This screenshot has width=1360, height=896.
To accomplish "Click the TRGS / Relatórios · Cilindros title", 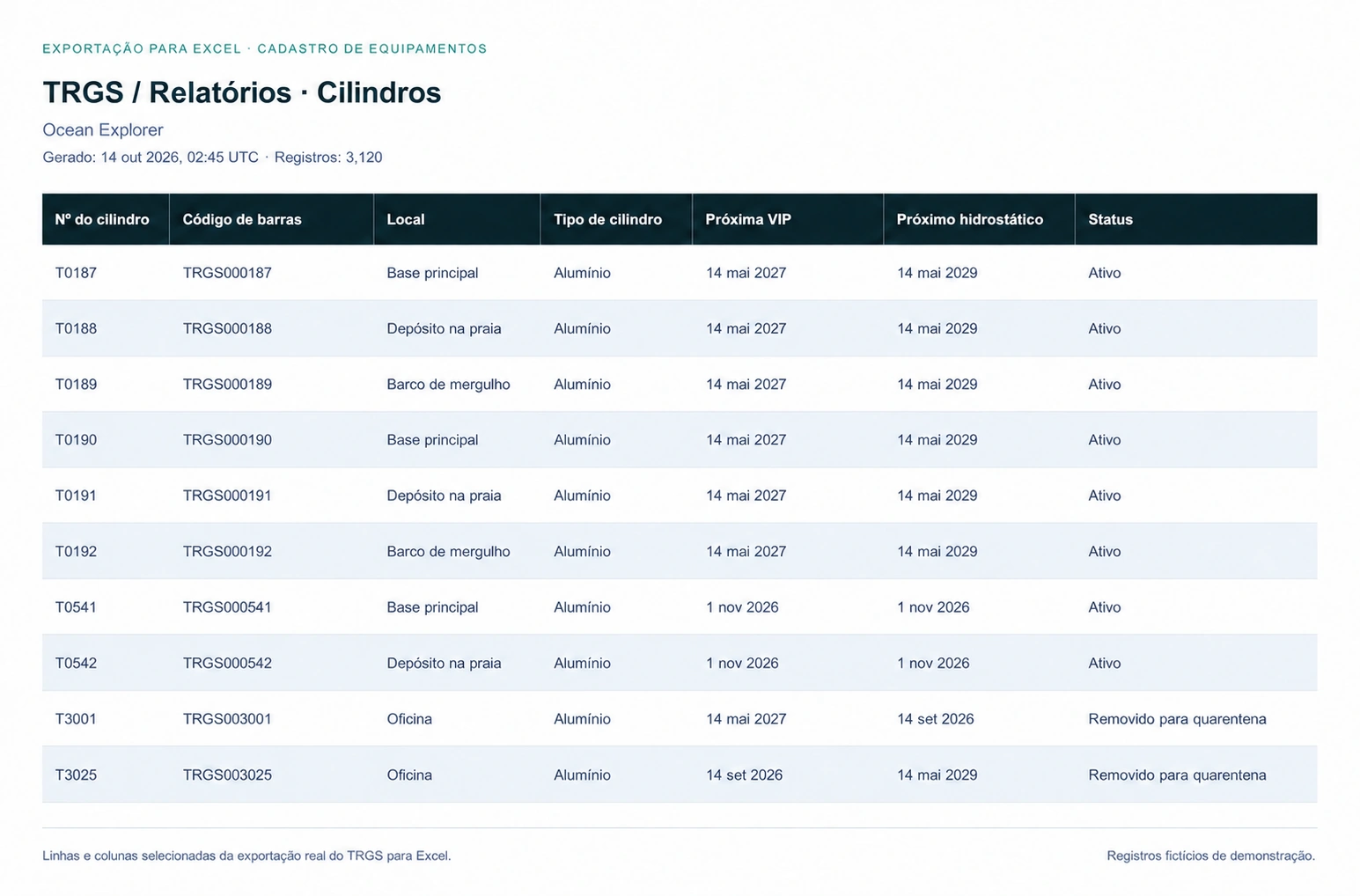I will 242,92.
